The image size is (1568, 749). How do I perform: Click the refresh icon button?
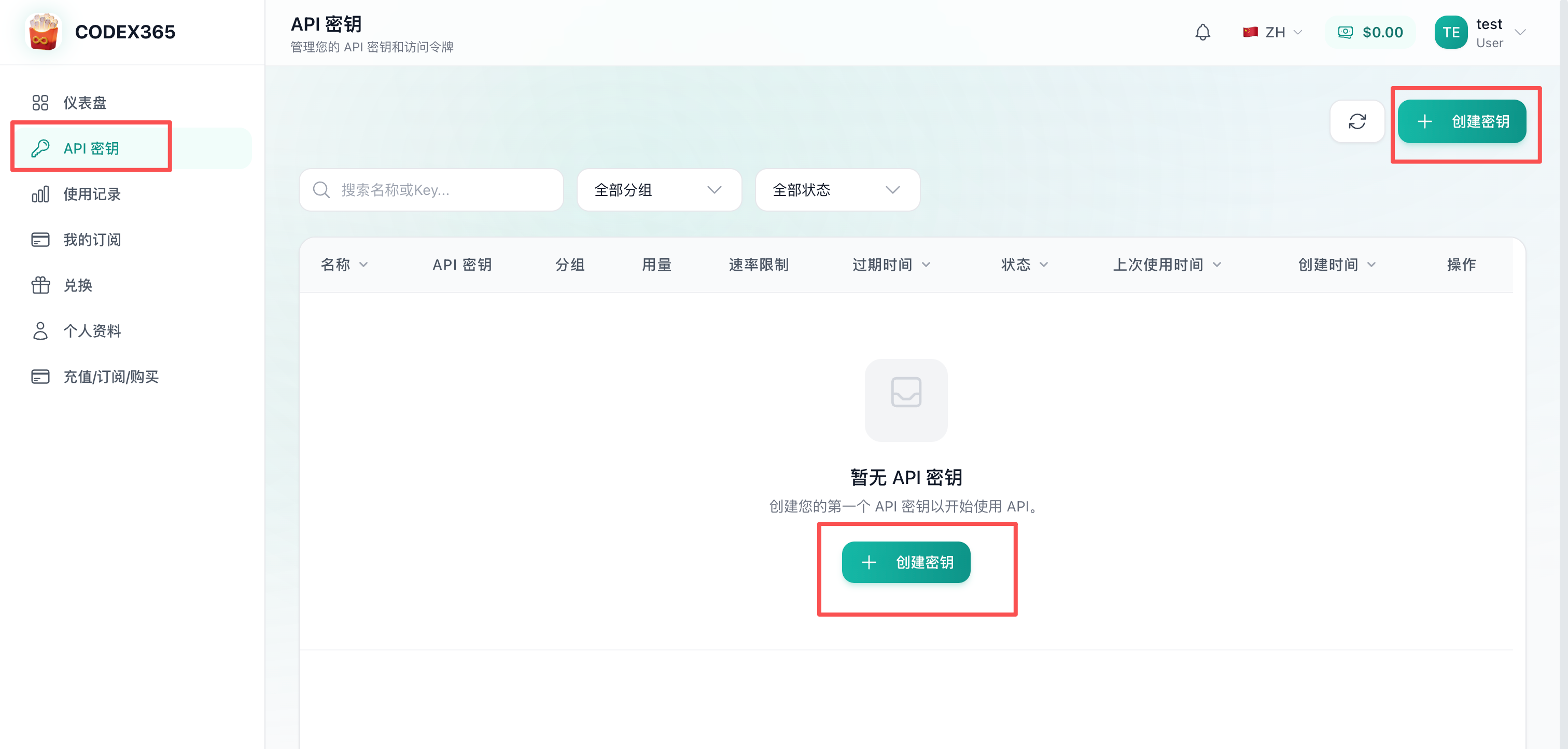click(x=1357, y=121)
